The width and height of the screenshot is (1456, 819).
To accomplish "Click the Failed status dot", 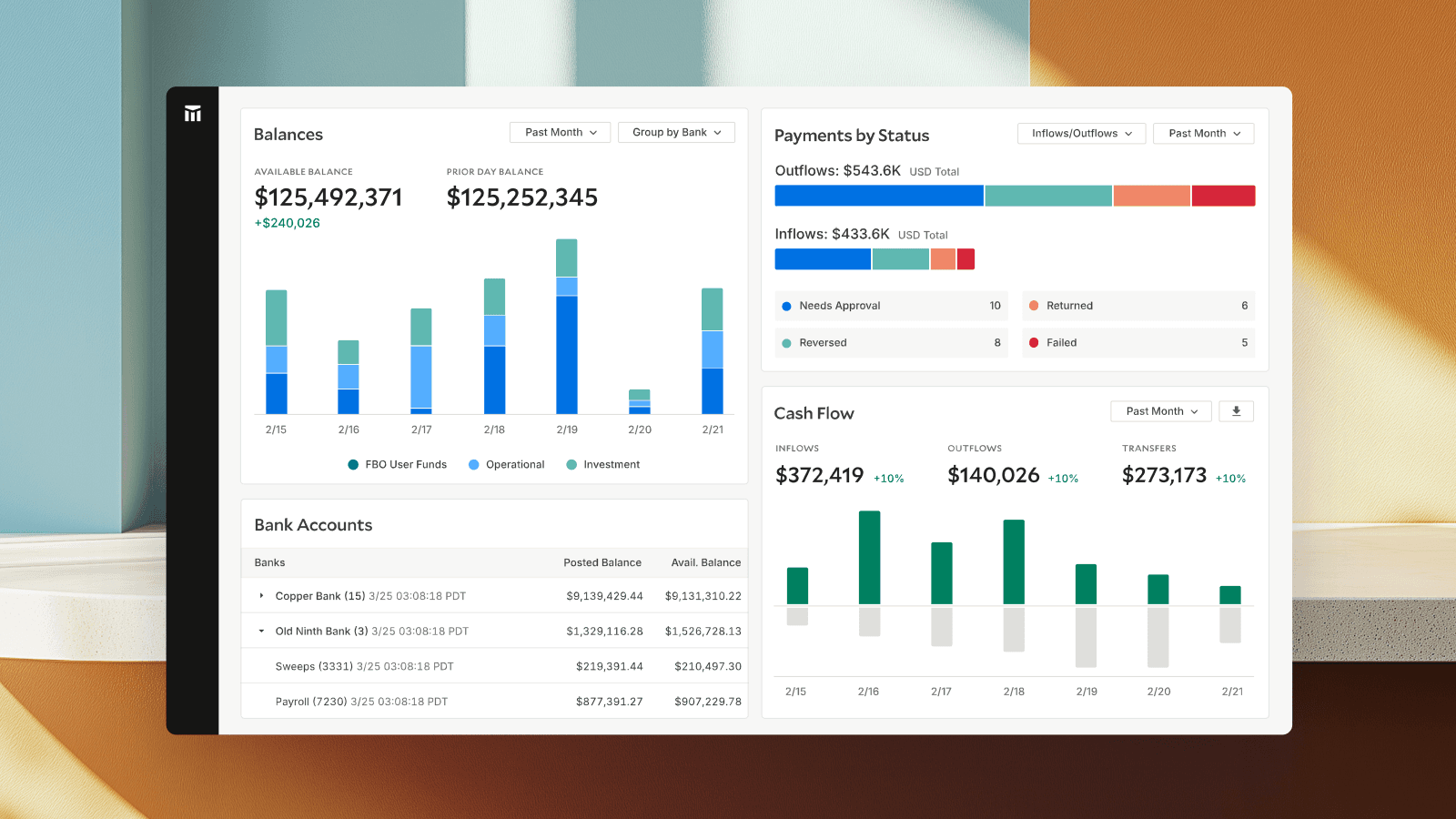I will [1036, 343].
